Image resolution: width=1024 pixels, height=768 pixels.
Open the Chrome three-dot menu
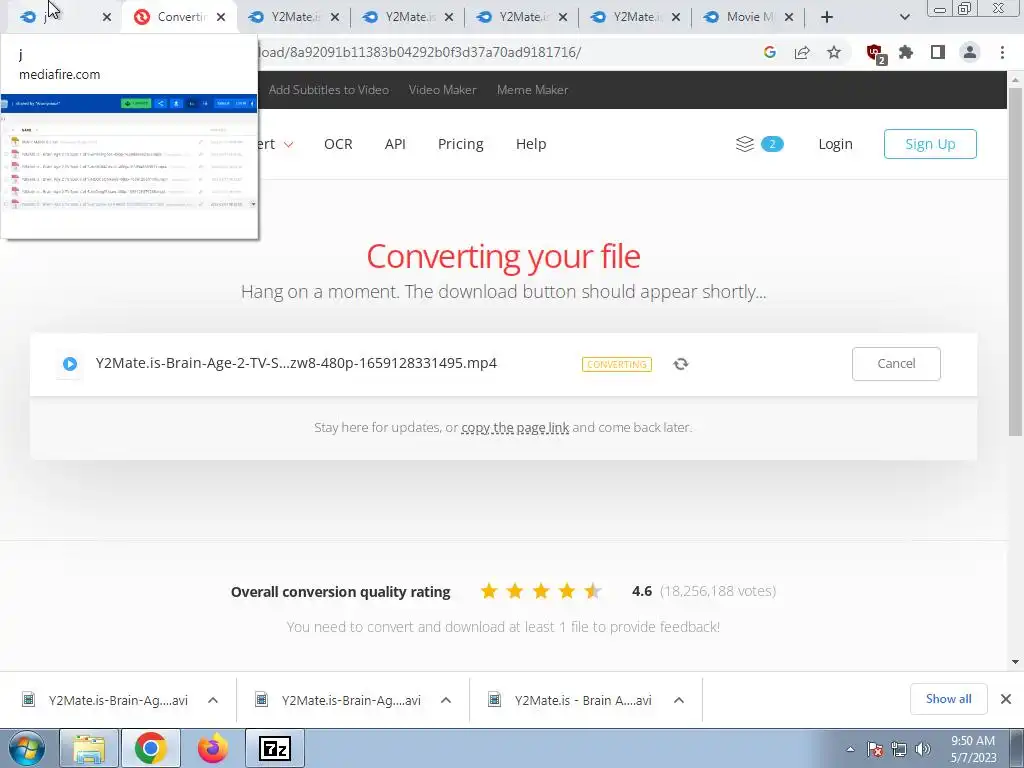(x=1002, y=52)
